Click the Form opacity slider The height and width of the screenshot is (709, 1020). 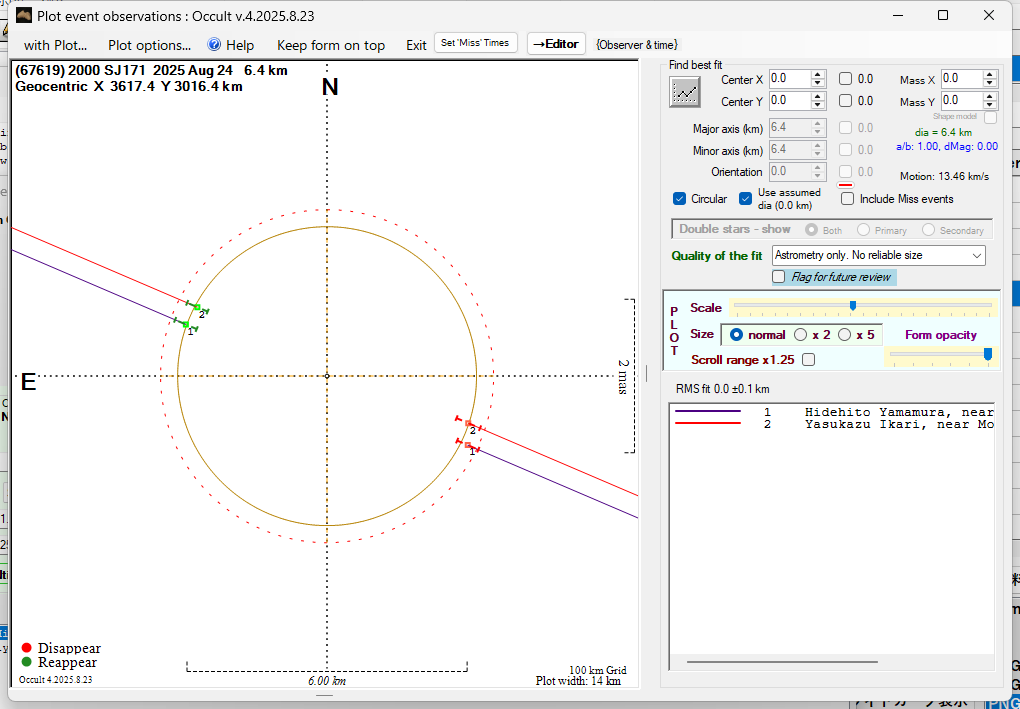click(940, 354)
